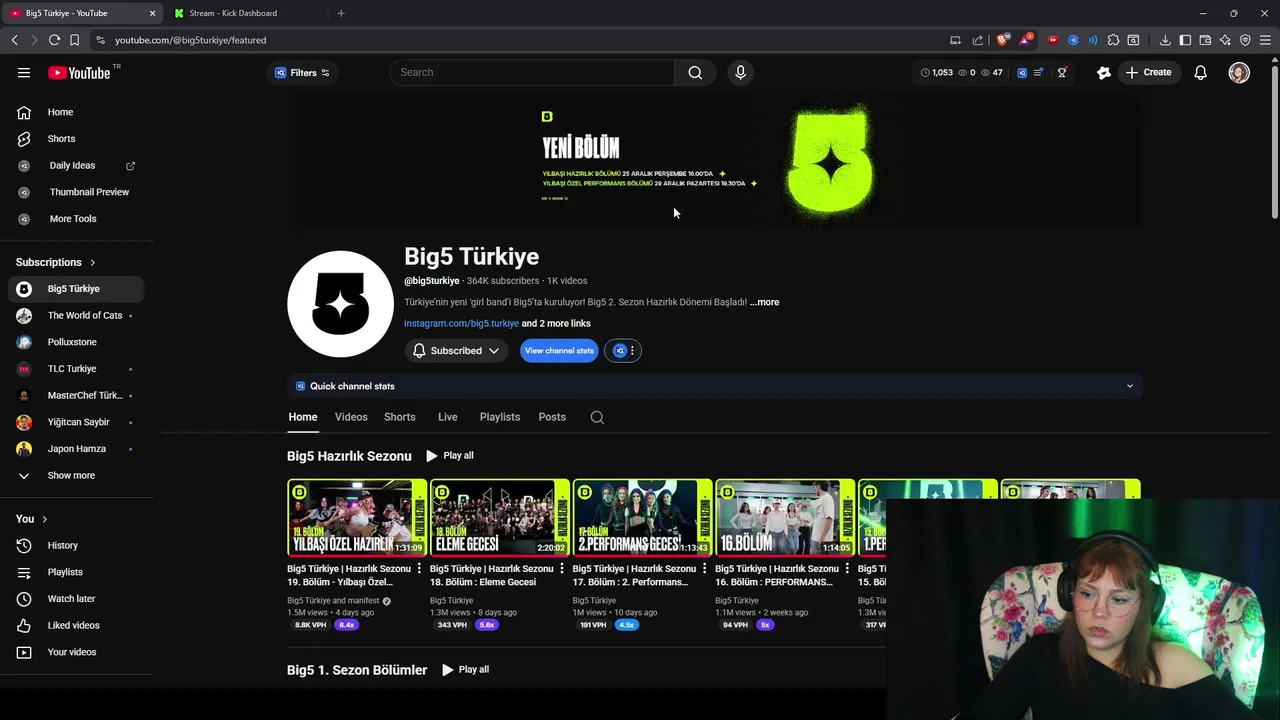Switch to the Posts tab

552,417
